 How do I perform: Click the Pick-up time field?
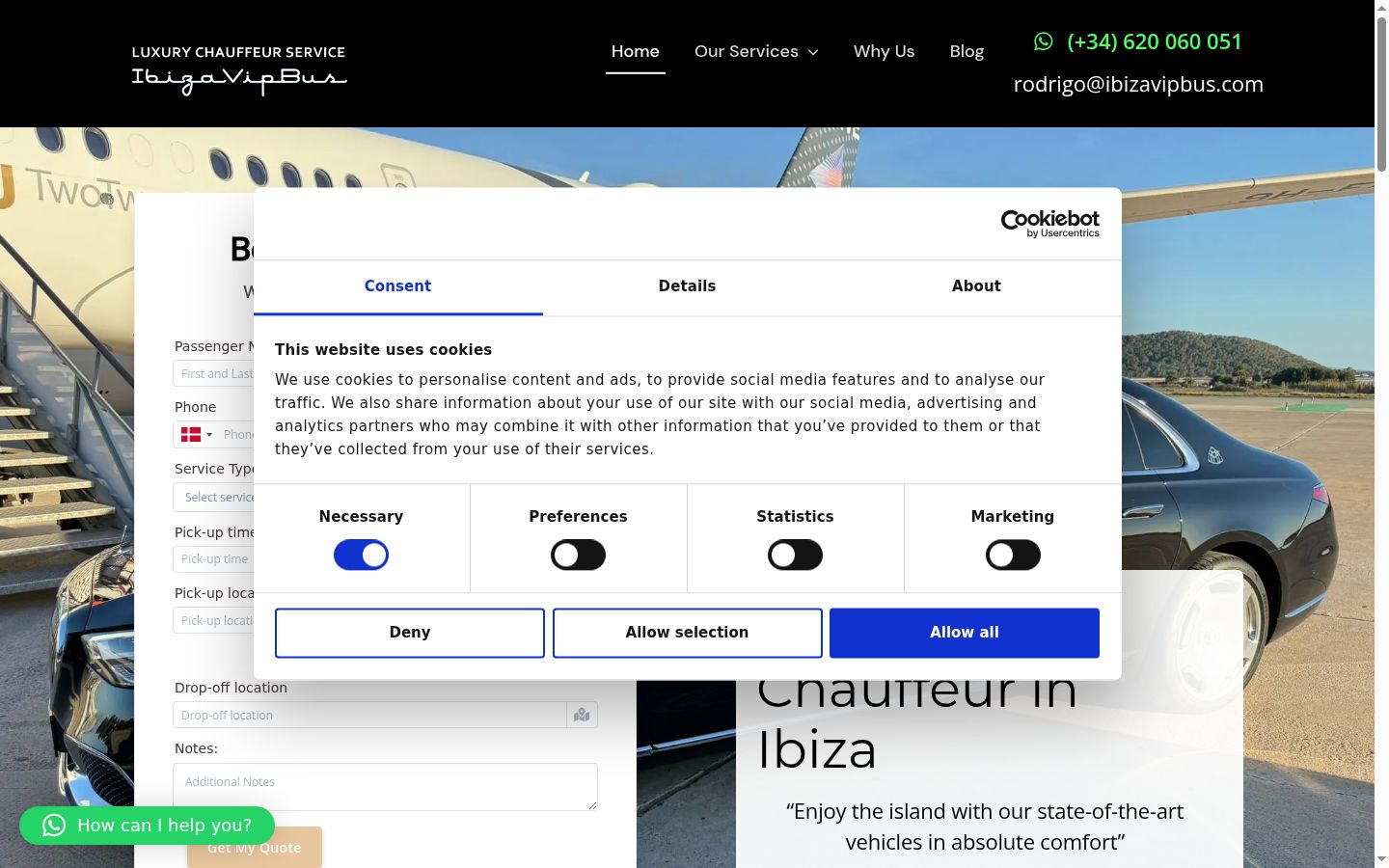pyautogui.click(x=214, y=559)
